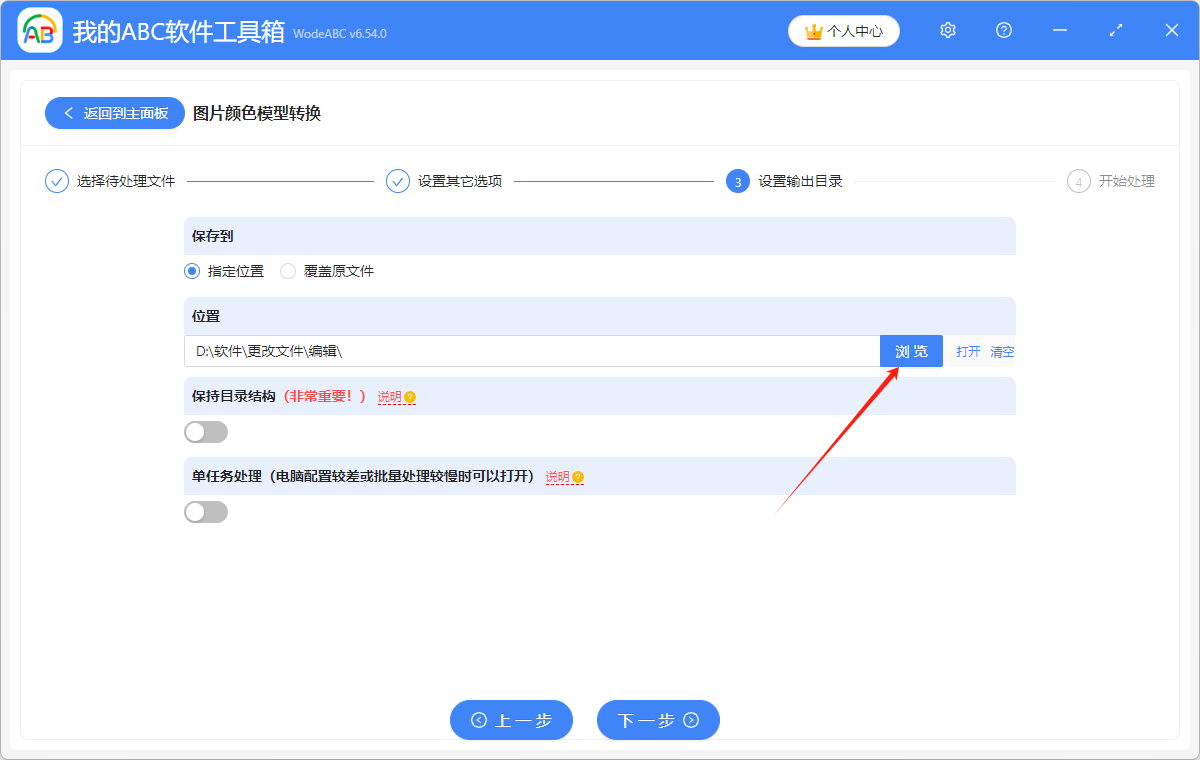The height and width of the screenshot is (760, 1200).
Task: Select the 覆盖原文件 radio option
Action: click(288, 271)
